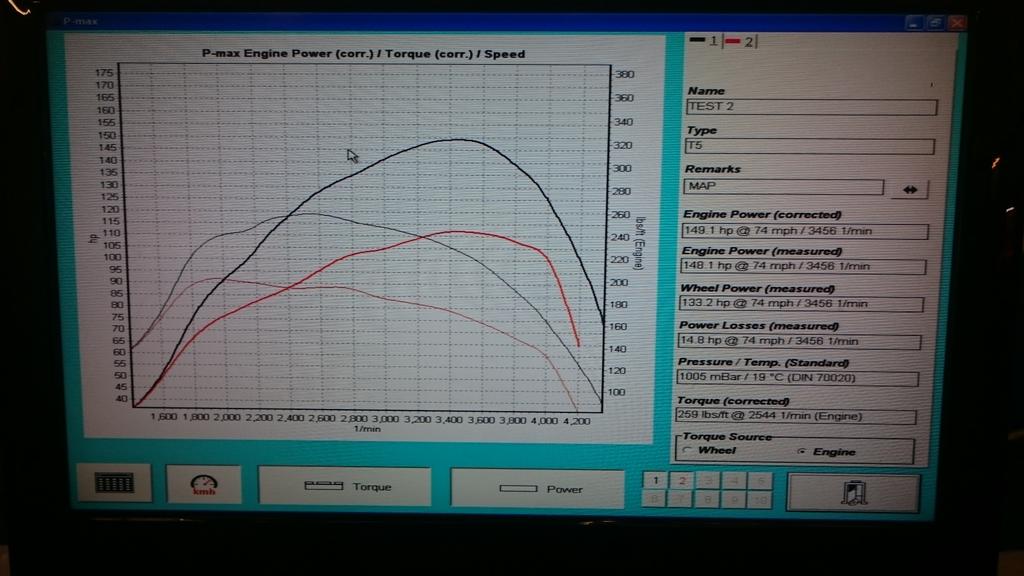Click the exit door icon button
Screen dimensions: 1024x576
click(854, 493)
